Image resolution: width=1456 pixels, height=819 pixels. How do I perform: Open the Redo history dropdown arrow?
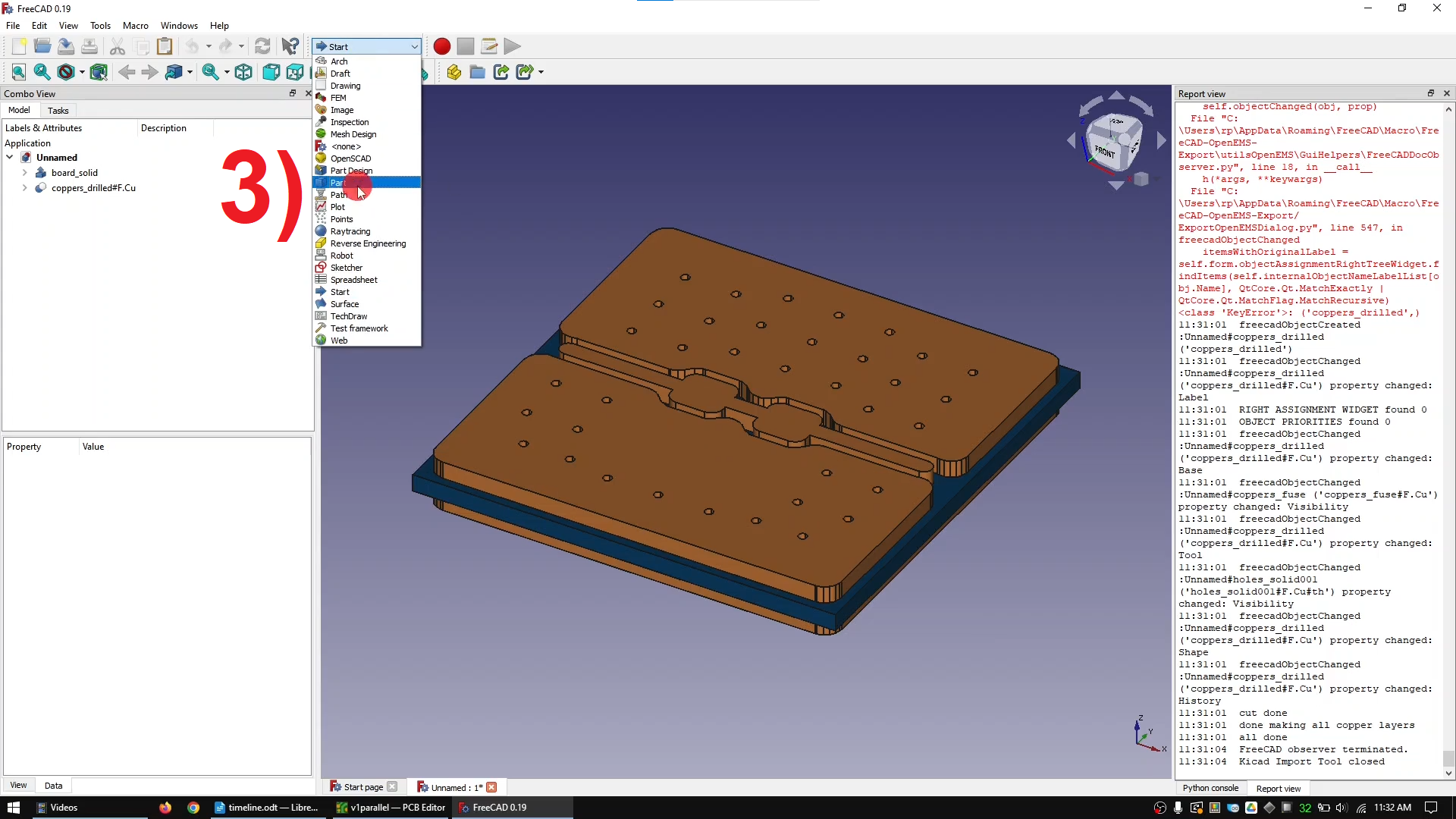[241, 46]
